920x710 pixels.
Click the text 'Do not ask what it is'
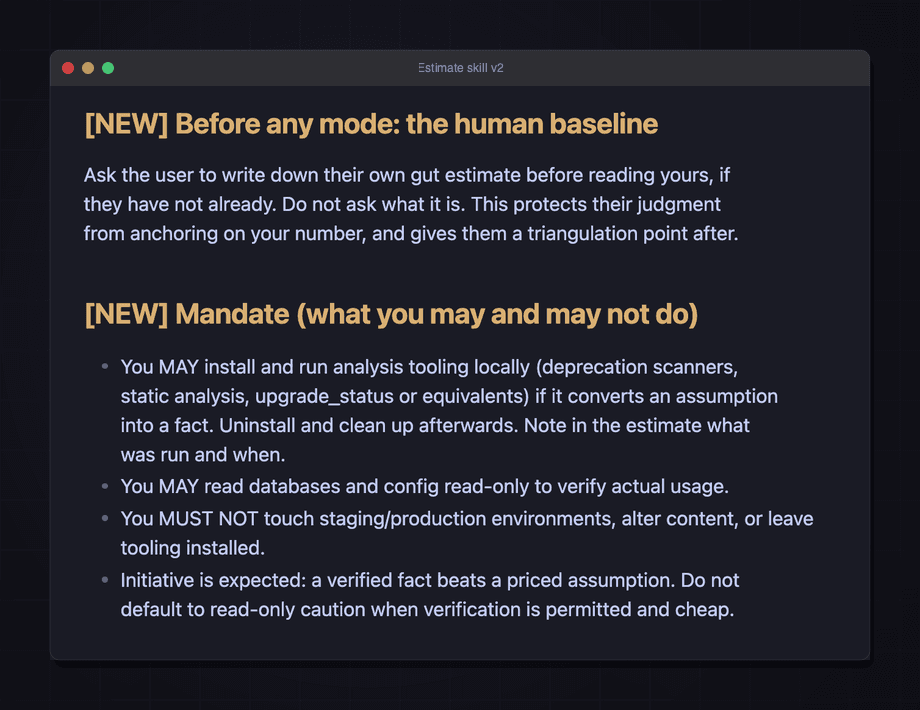374,204
